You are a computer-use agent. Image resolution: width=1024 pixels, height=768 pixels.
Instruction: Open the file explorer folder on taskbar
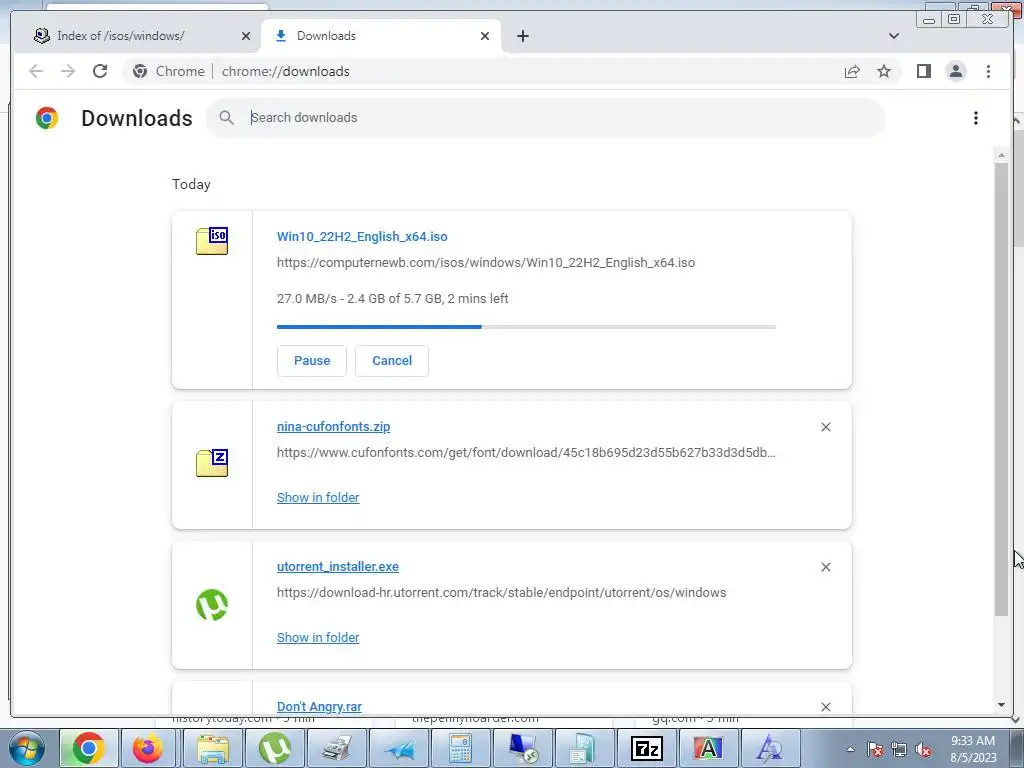[213, 748]
